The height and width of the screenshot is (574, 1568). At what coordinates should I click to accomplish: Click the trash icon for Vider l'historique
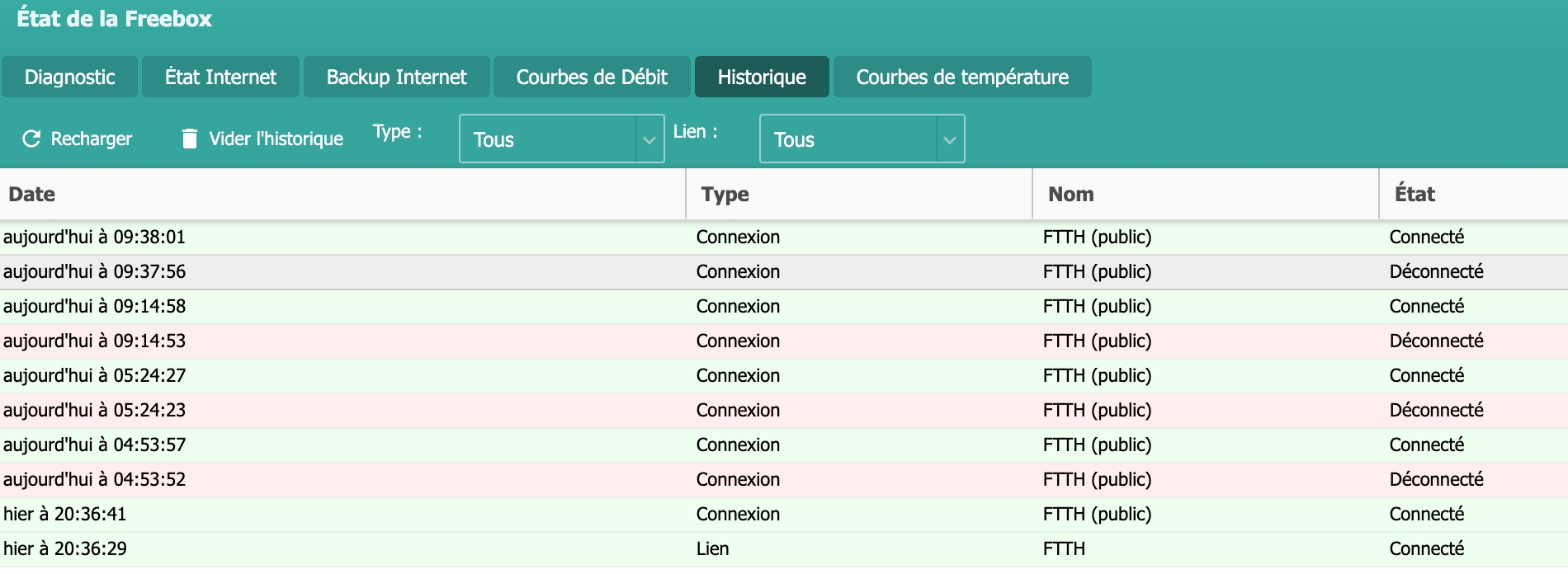(190, 139)
